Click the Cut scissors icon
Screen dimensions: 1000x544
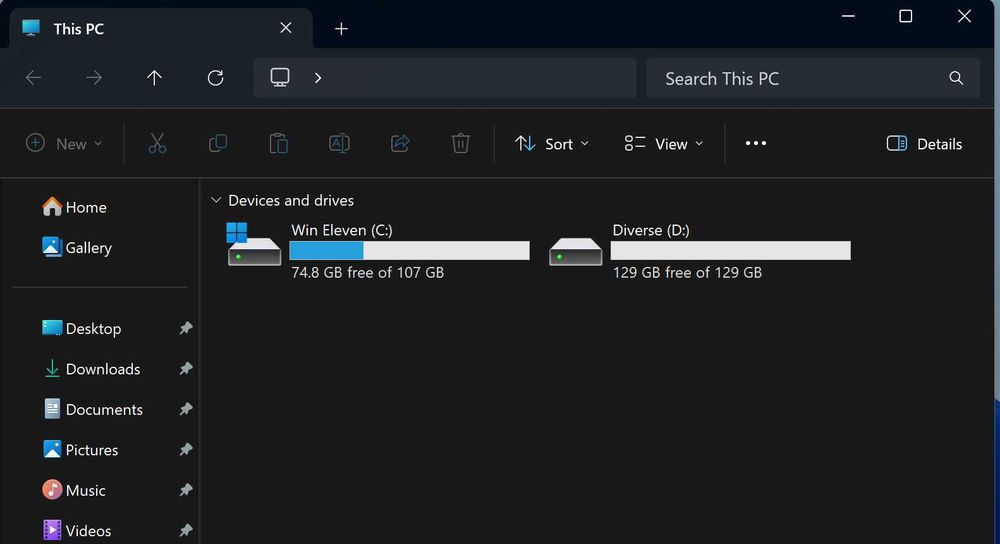[x=157, y=143]
